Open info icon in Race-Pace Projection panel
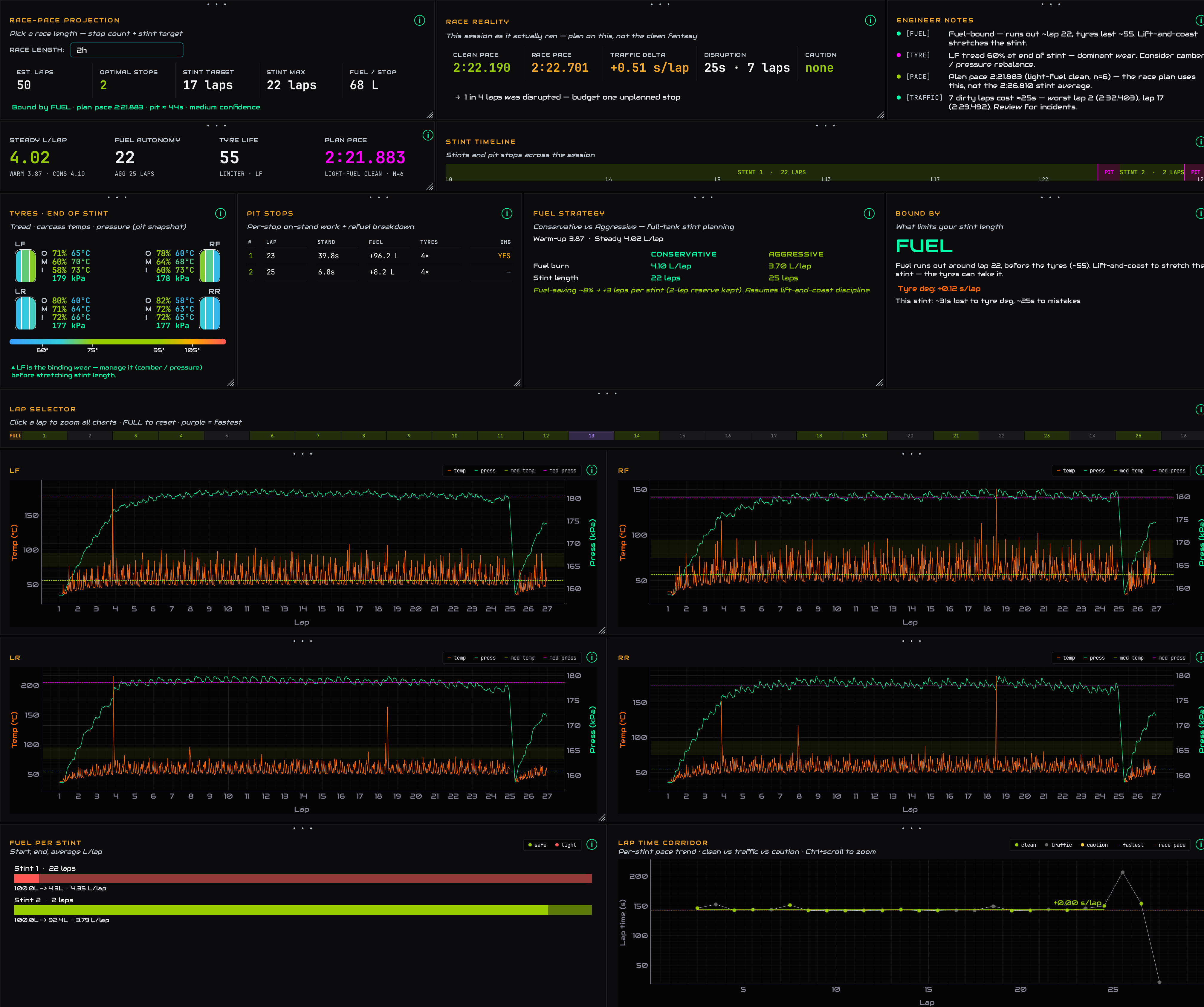Screen dimensions: 1204x1007 pos(420,21)
